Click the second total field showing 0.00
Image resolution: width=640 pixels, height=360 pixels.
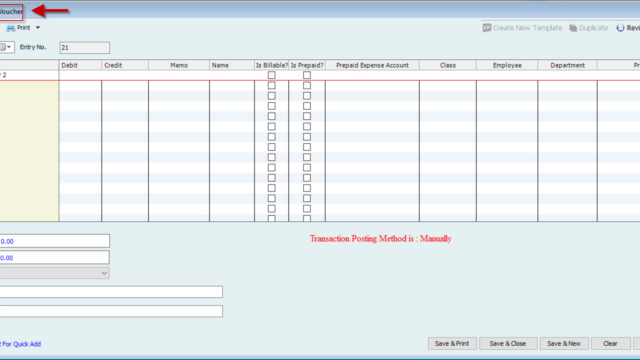click(54, 258)
